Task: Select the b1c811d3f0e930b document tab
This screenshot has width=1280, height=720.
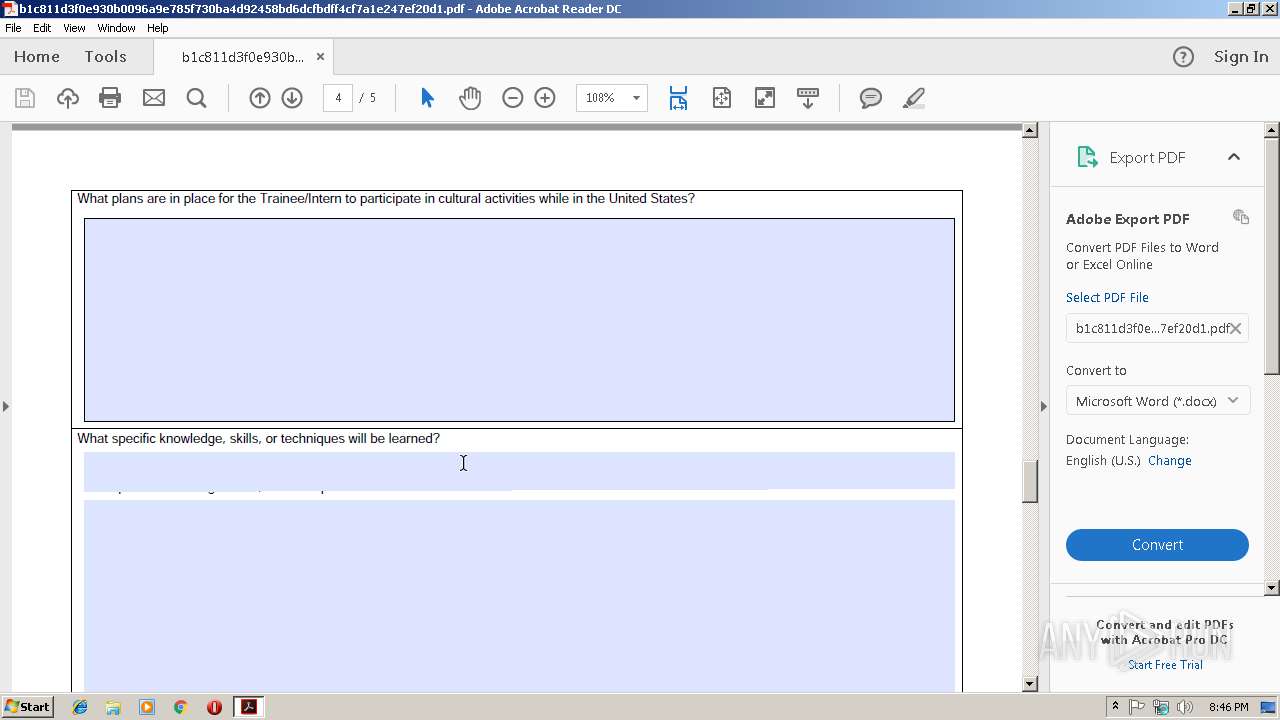Action: (243, 57)
